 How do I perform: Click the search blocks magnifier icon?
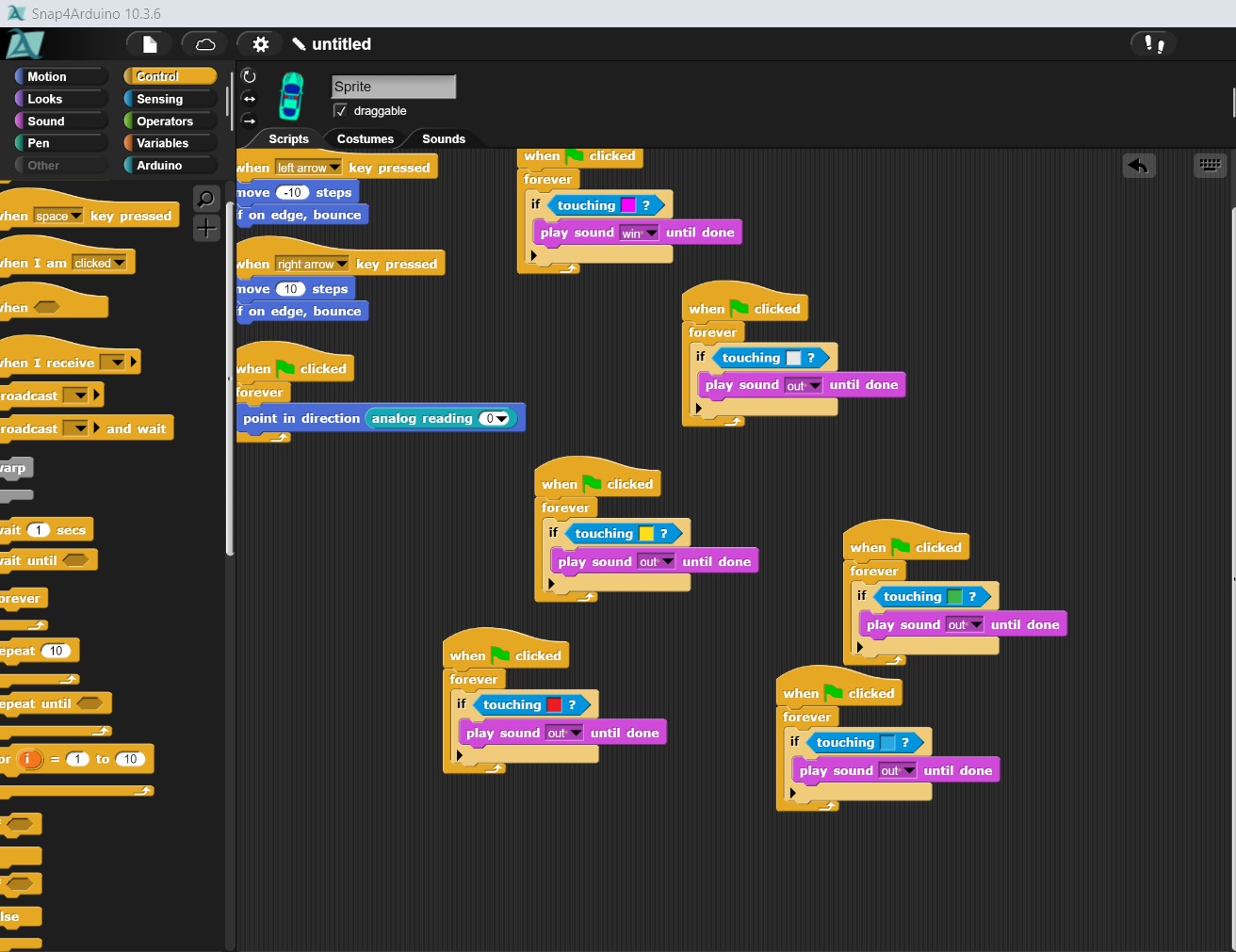click(205, 199)
